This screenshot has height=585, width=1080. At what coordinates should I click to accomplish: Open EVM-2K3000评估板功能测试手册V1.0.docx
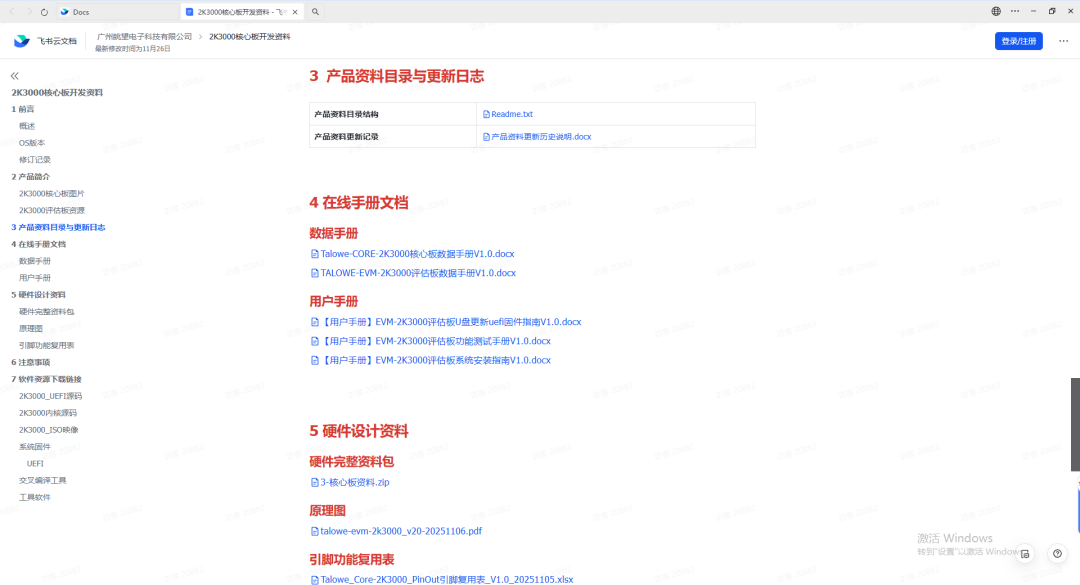436,341
